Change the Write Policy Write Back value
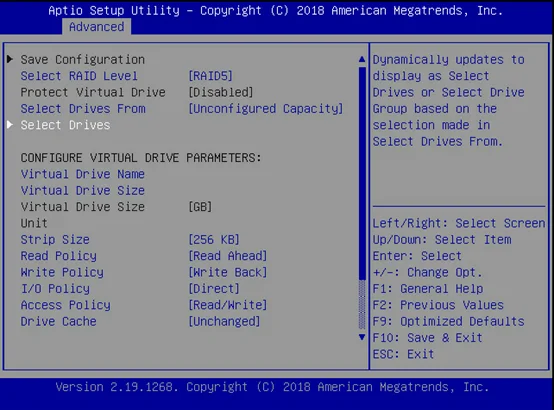The image size is (554, 410). tap(228, 272)
